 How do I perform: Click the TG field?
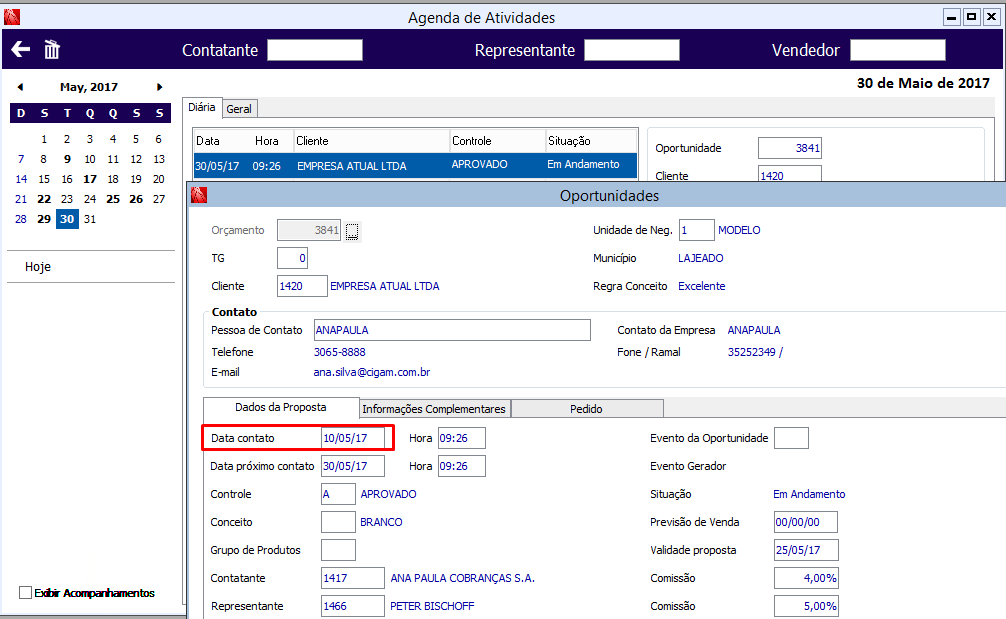[x=293, y=259]
